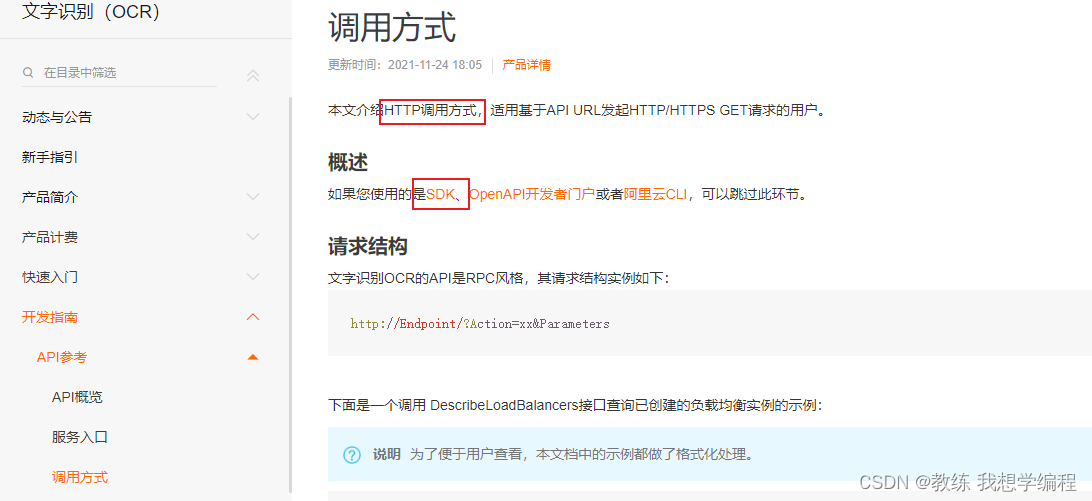Click the question mark info icon
This screenshot has width=1092, height=501.
[352, 455]
